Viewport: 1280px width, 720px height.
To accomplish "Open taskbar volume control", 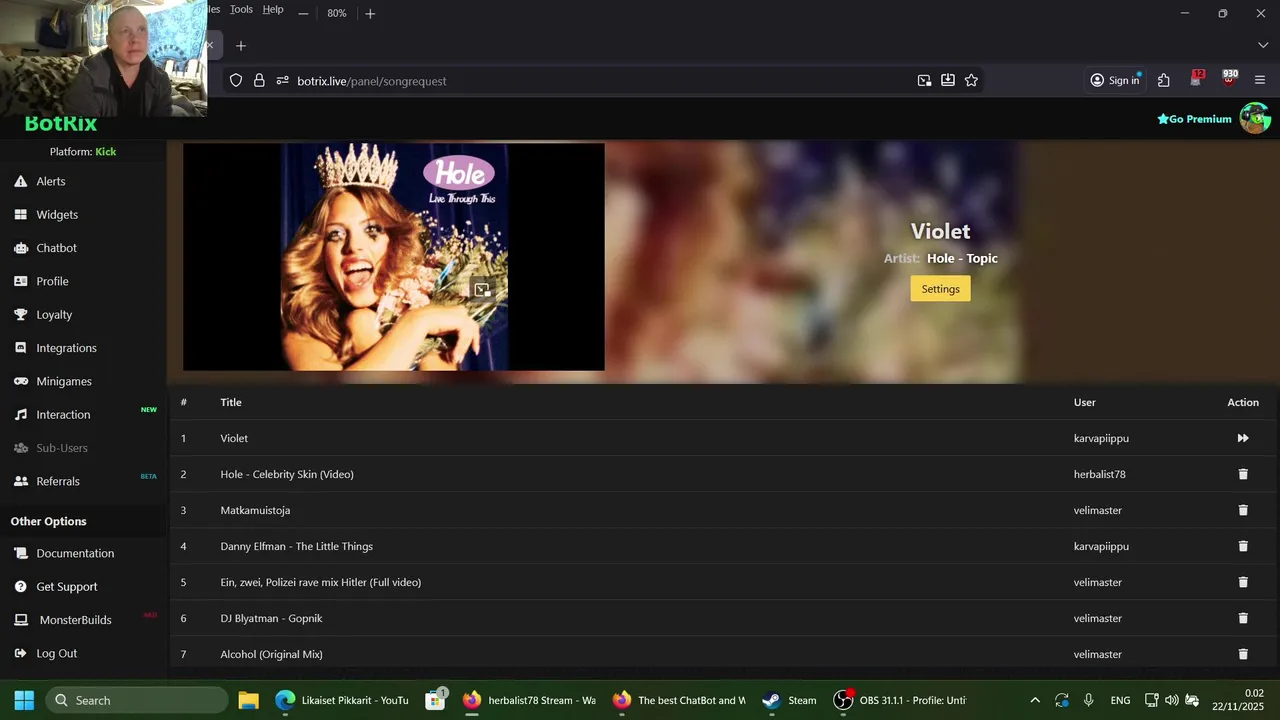I will click(x=1171, y=700).
